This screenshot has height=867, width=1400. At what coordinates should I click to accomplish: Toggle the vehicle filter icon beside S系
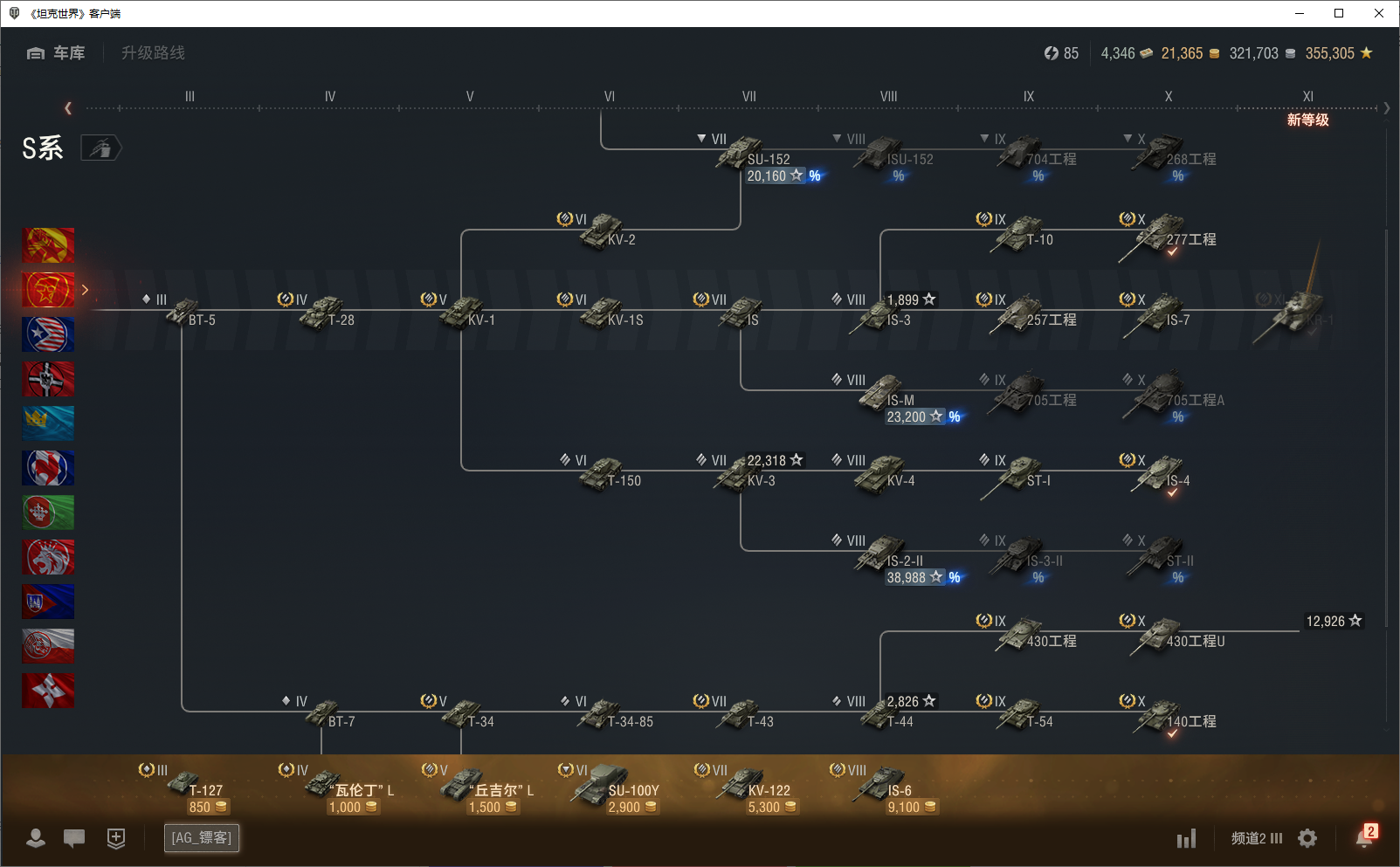click(101, 148)
